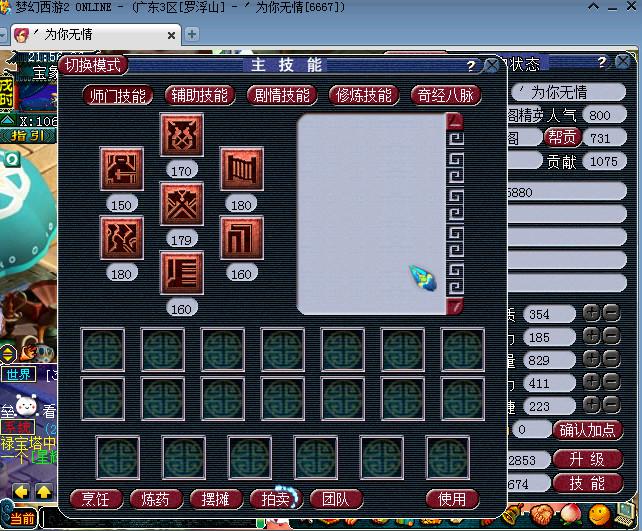
Task: Select the 当前 chat channel
Action: pyautogui.click(x=19, y=518)
